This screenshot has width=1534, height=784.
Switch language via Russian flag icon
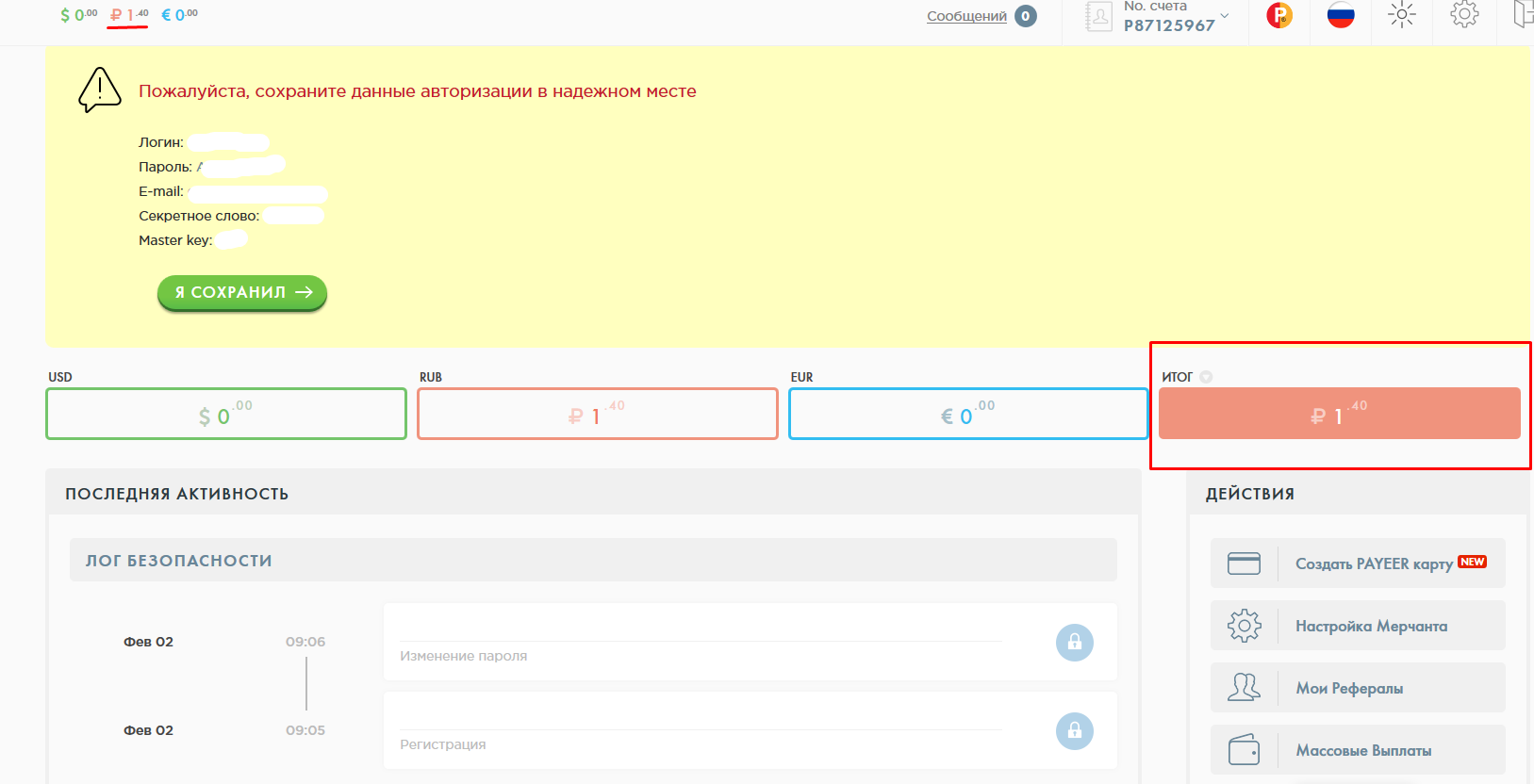pyautogui.click(x=1341, y=15)
